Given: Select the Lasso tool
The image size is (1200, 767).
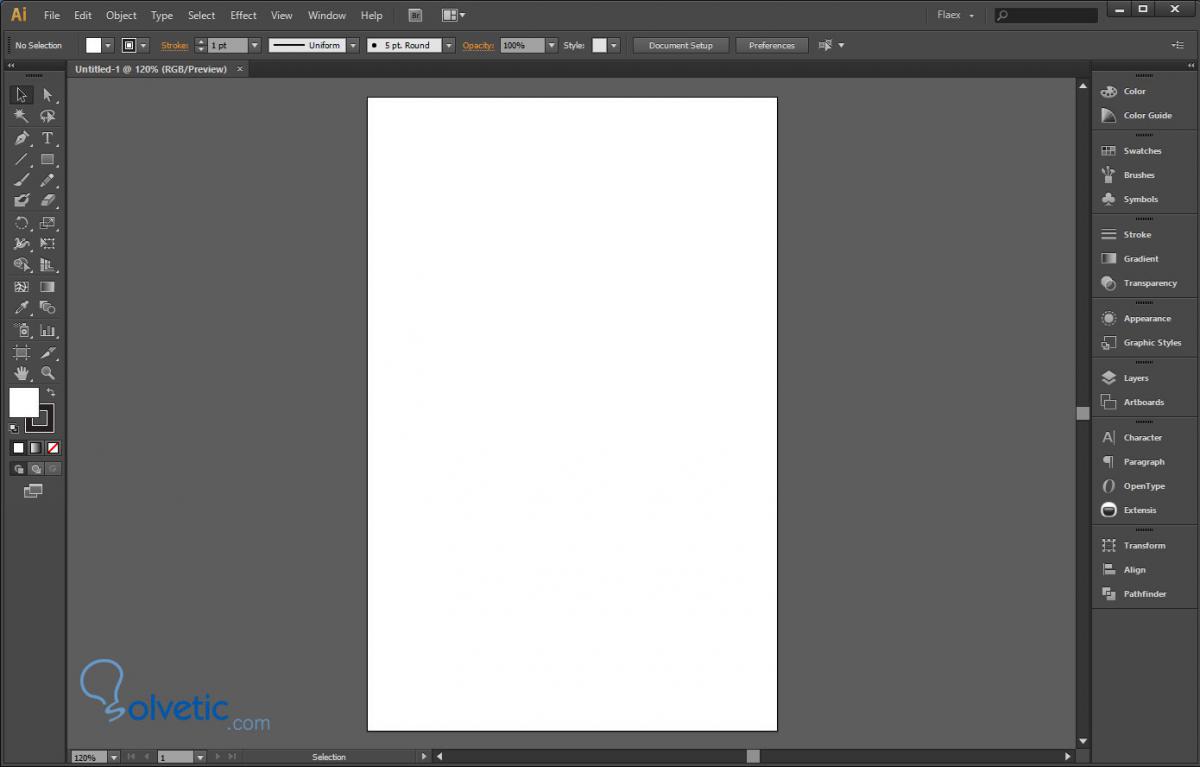Looking at the screenshot, I should point(47,116).
